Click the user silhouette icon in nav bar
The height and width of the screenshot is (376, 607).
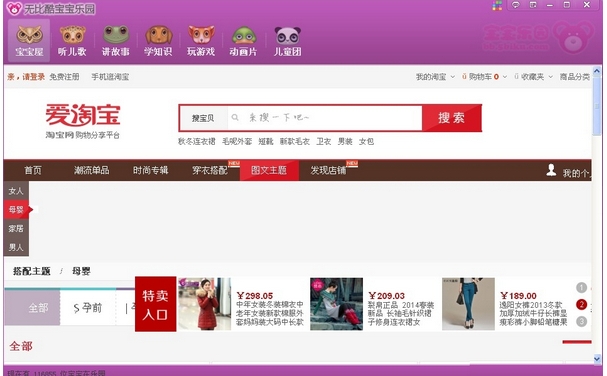click(x=551, y=170)
